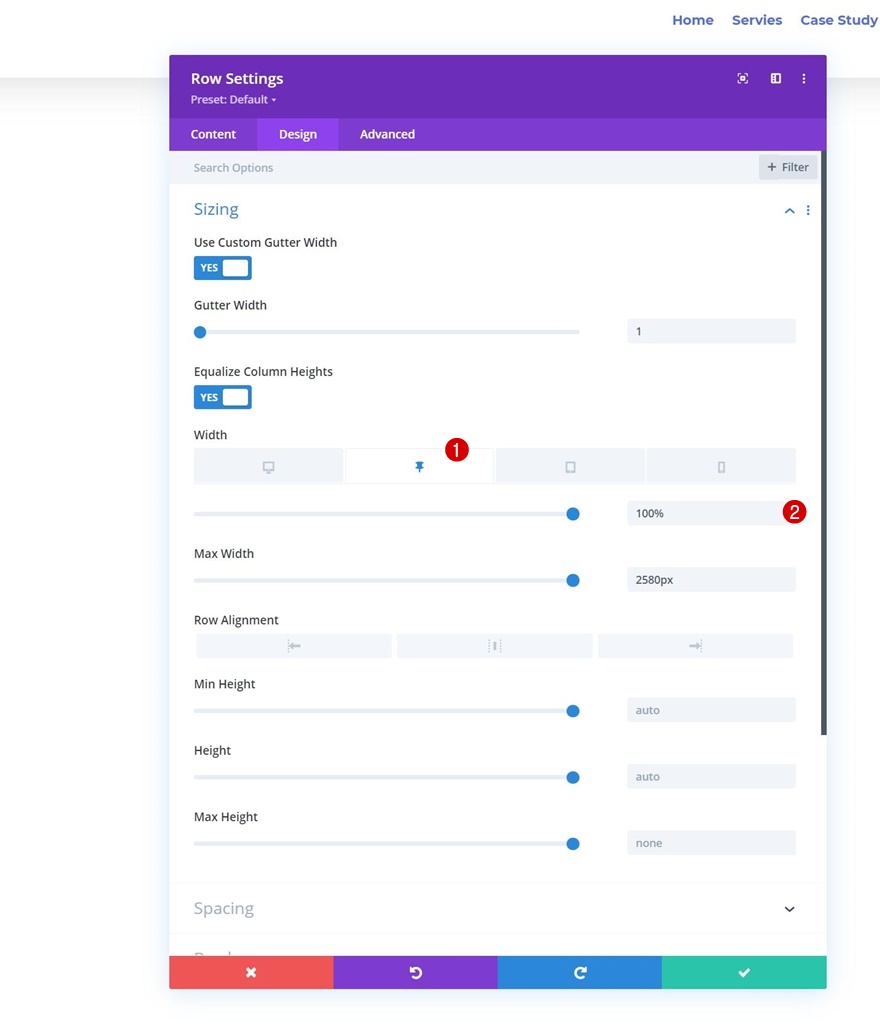Image resolution: width=880 pixels, height=1027 pixels.
Task: Click the Filter button
Action: coord(788,167)
